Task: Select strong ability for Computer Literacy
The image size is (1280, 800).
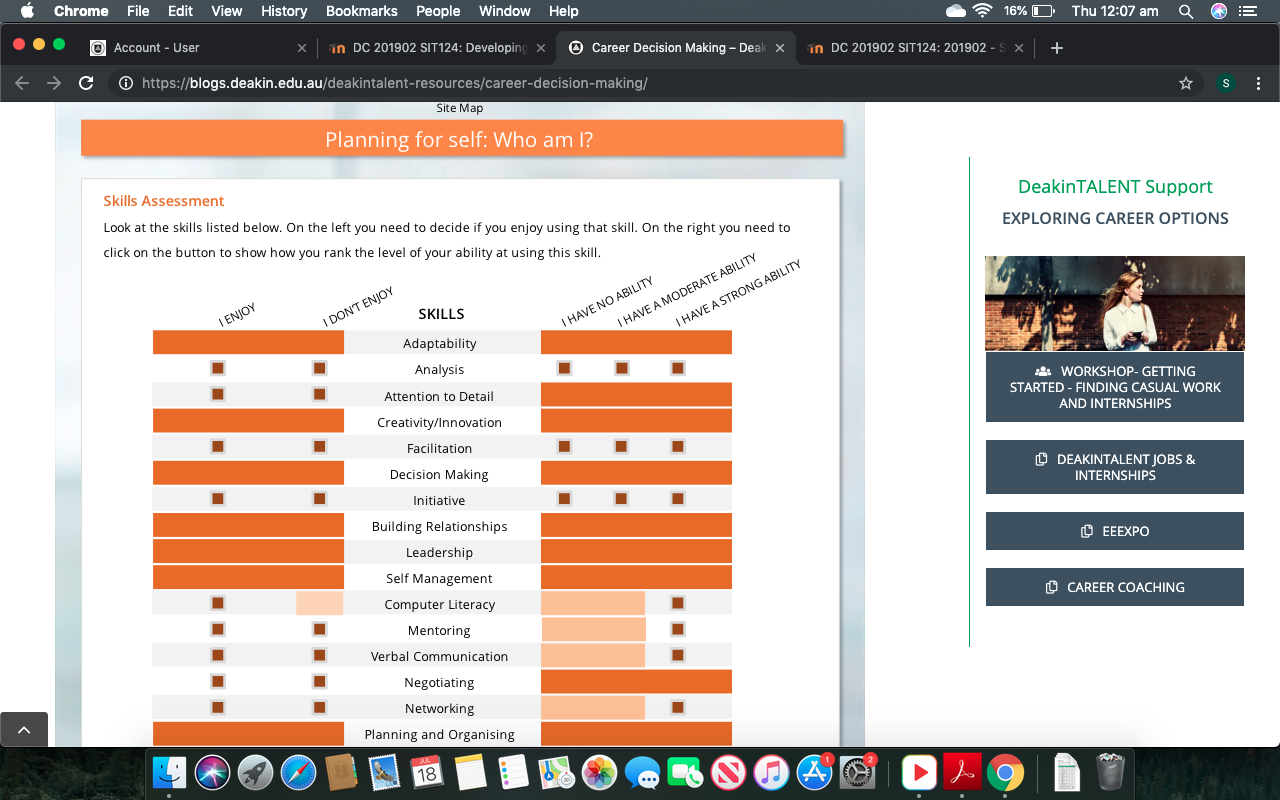Action: tap(678, 603)
